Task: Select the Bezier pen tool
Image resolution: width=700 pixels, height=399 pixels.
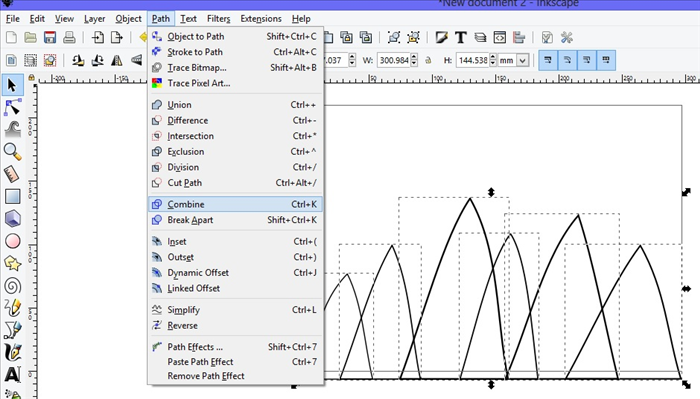Action: [12, 330]
